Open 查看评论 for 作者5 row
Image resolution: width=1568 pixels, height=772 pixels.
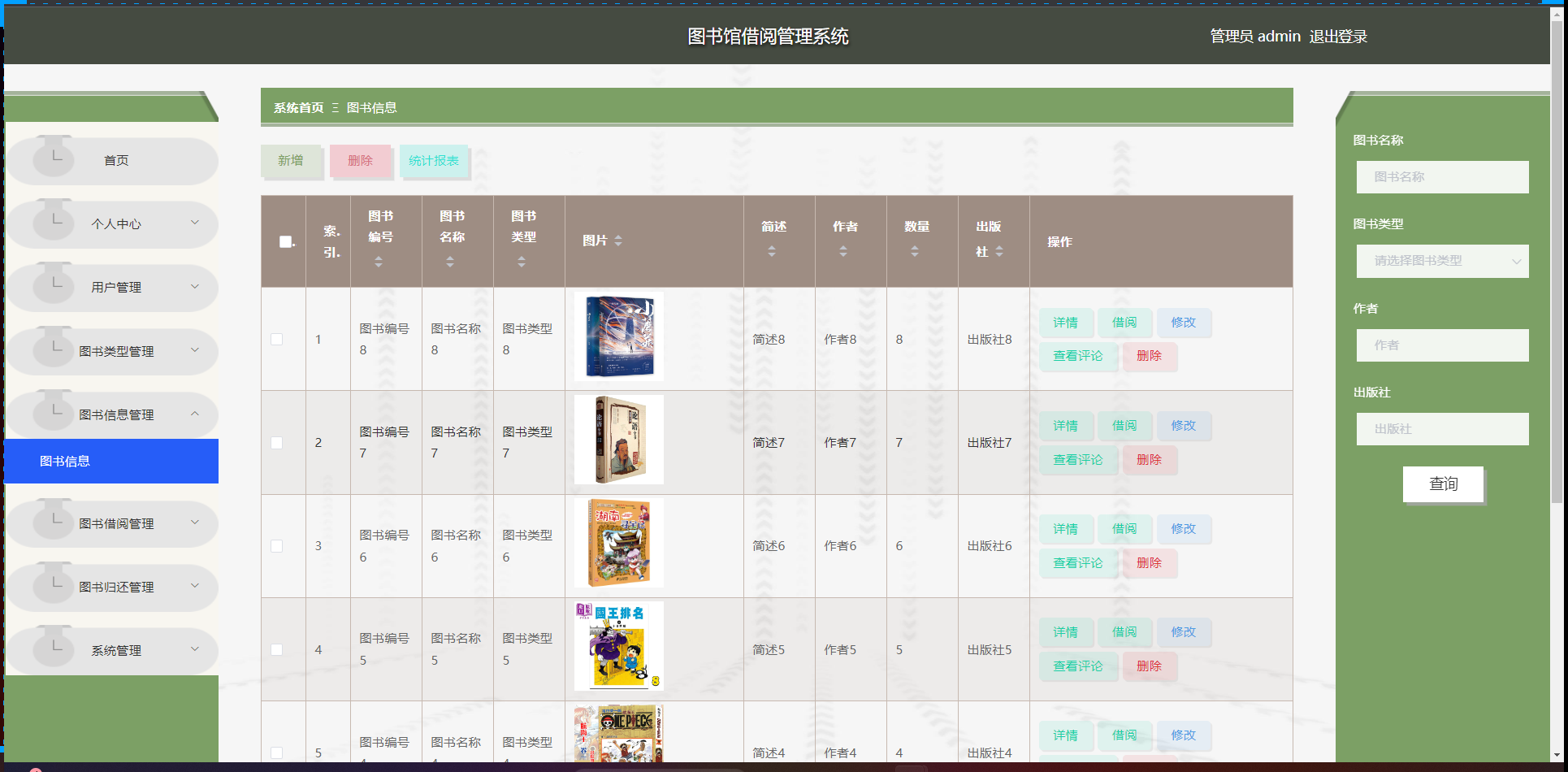(x=1077, y=666)
